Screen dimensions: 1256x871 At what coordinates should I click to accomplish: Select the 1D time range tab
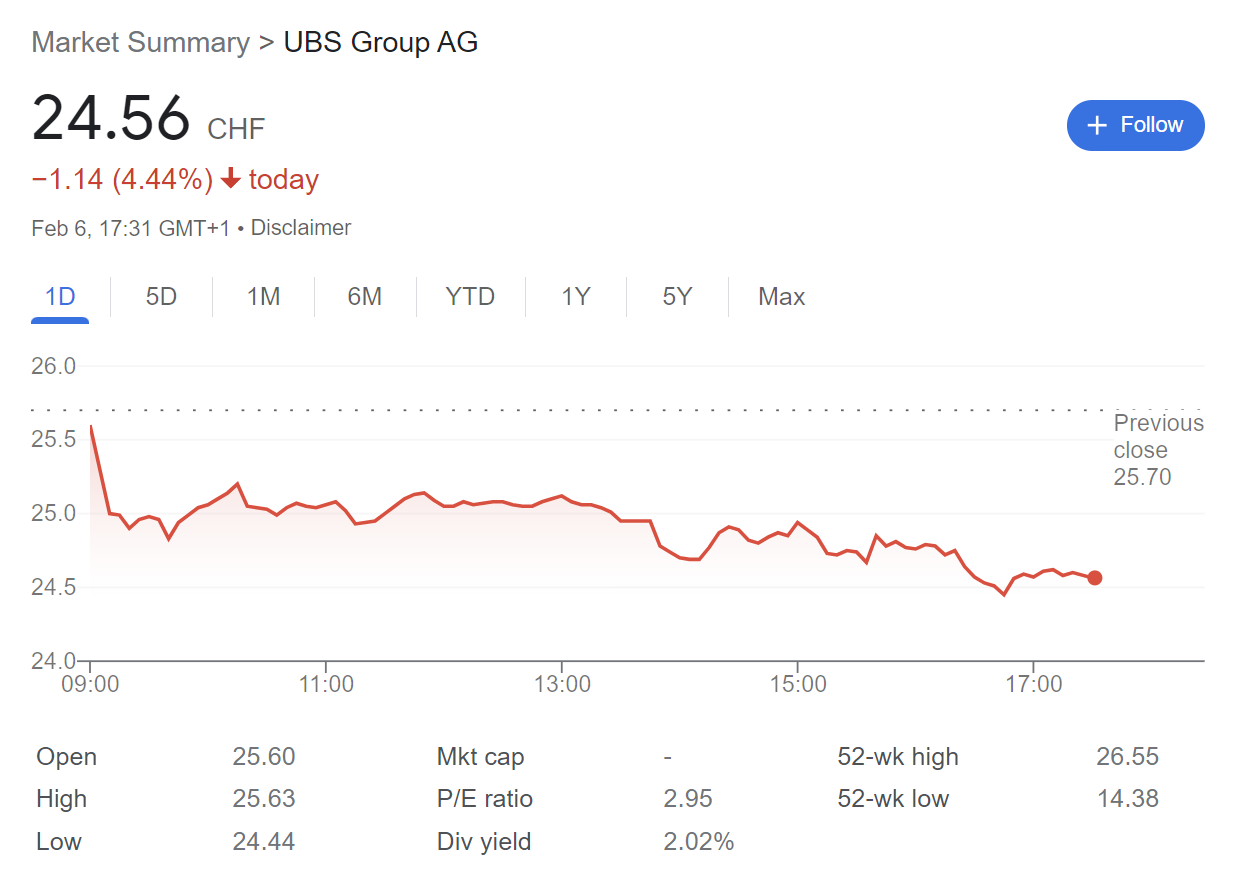coord(60,297)
